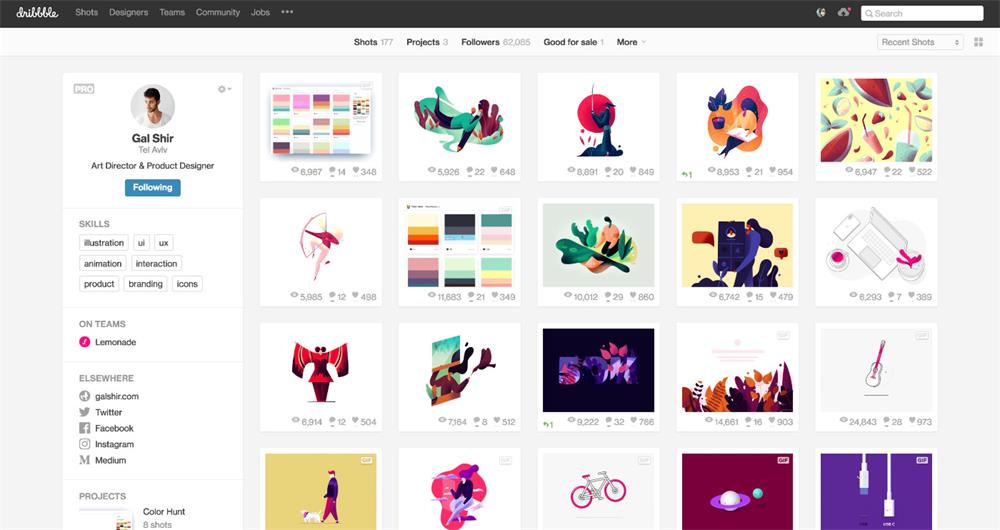The height and width of the screenshot is (530, 1000).
Task: Open the Shots menu in top navigation
Action: 87,12
